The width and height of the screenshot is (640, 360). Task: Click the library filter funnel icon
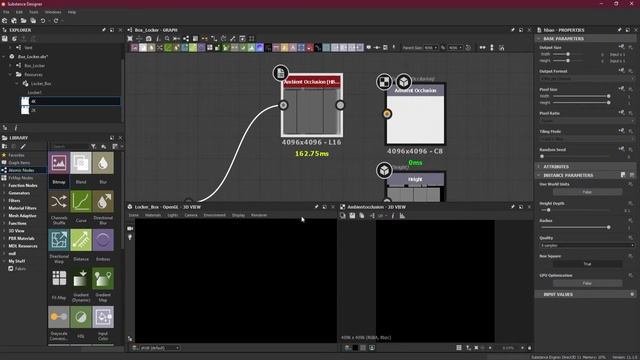click(x=93, y=146)
